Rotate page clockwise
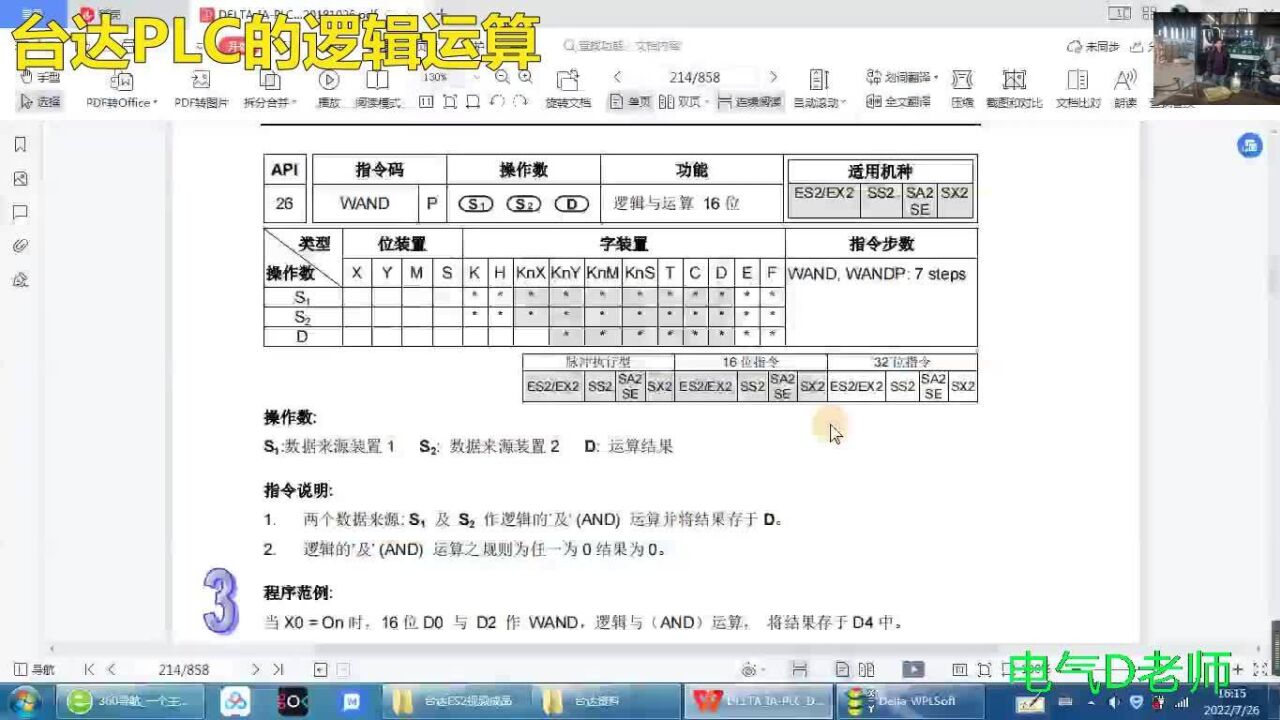 pos(520,102)
